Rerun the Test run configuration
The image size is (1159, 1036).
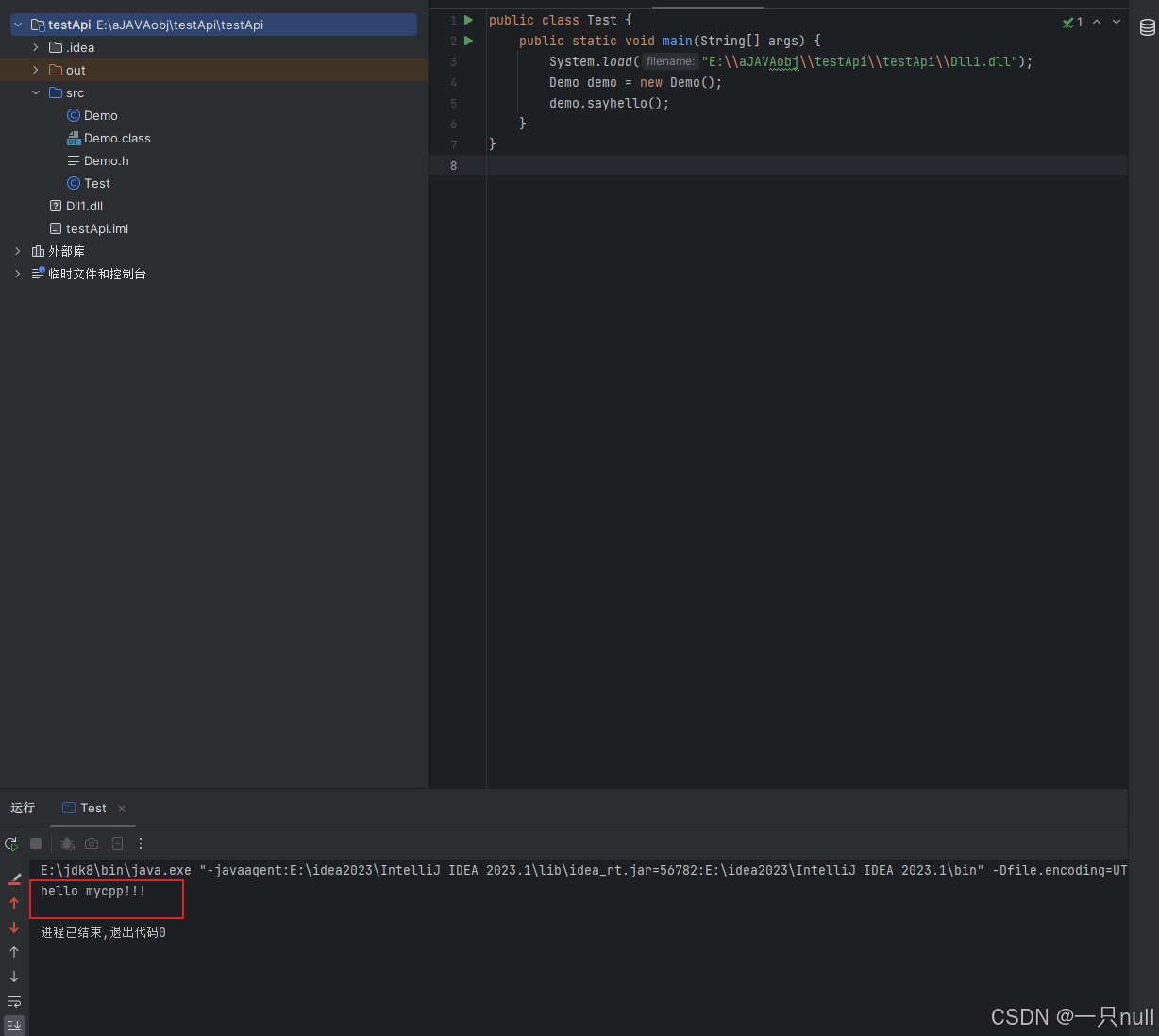[11, 843]
